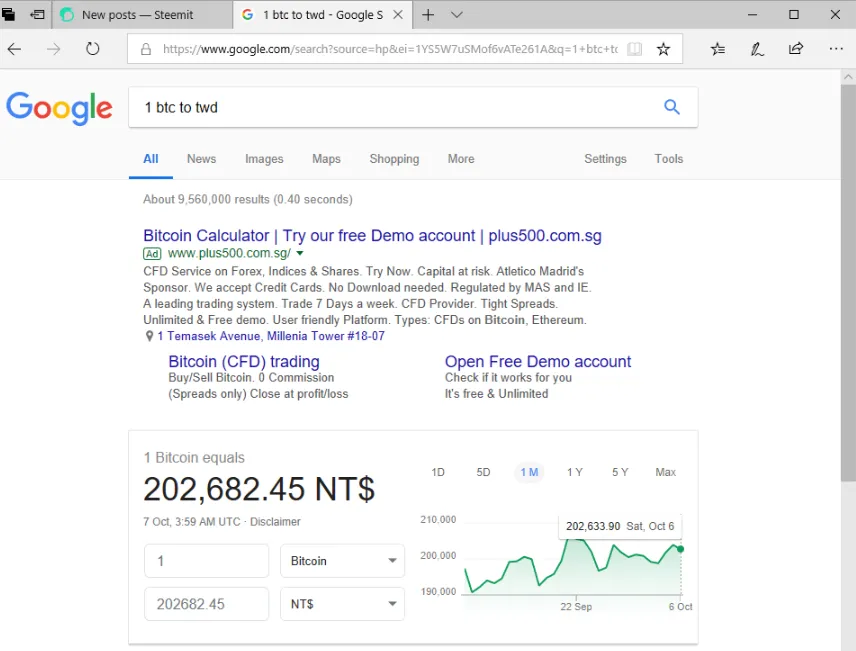Click the add notes pen icon
Image resolution: width=856 pixels, height=651 pixels.
757,49
